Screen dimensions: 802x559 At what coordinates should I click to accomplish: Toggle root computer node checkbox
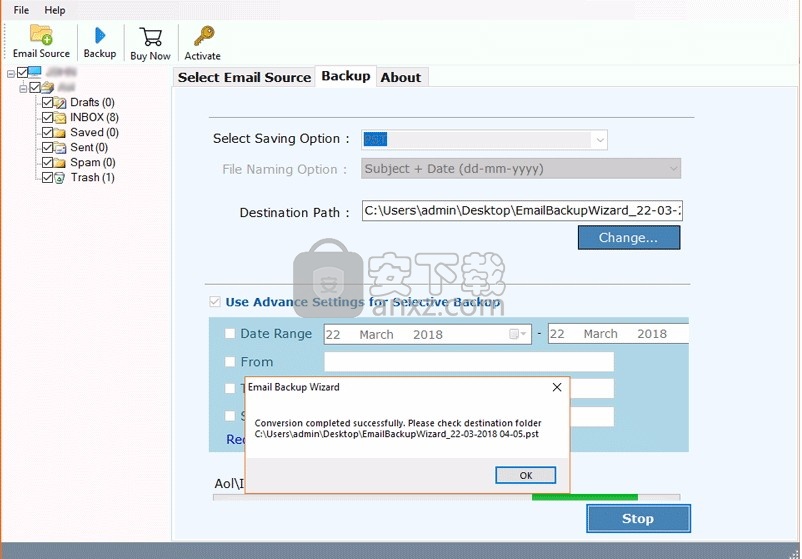point(23,72)
